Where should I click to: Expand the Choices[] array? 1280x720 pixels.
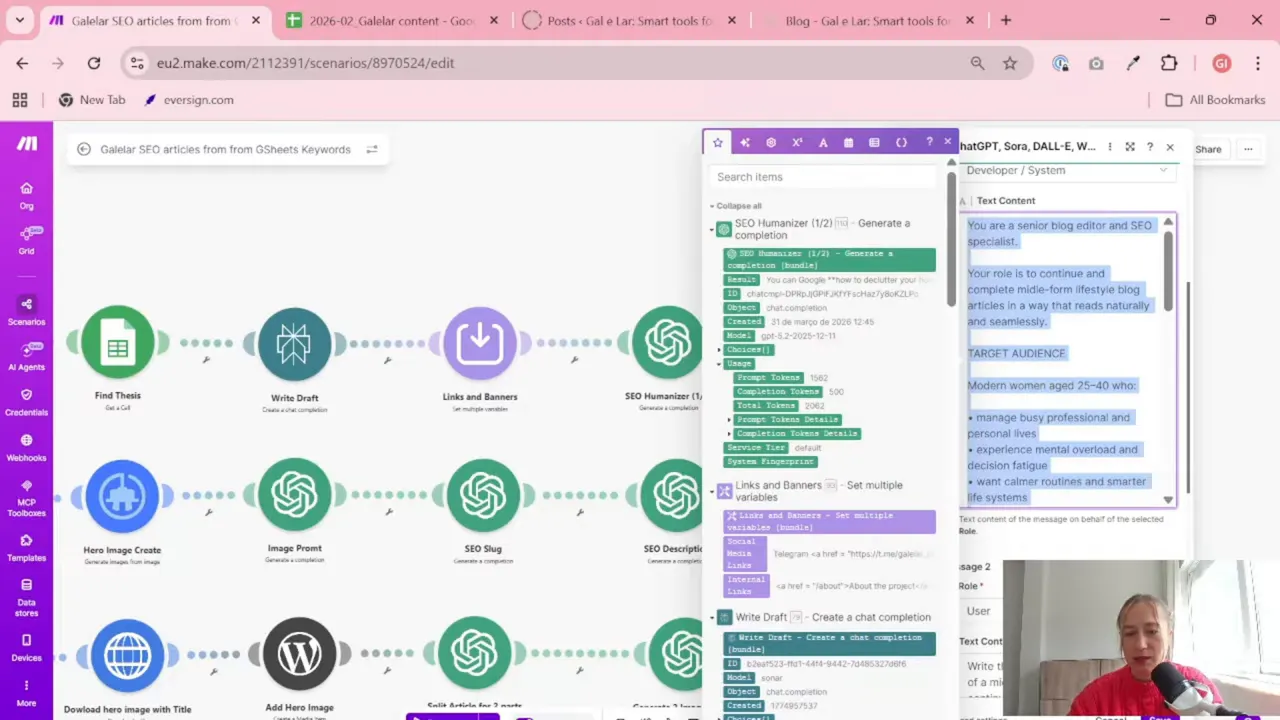click(x=720, y=350)
